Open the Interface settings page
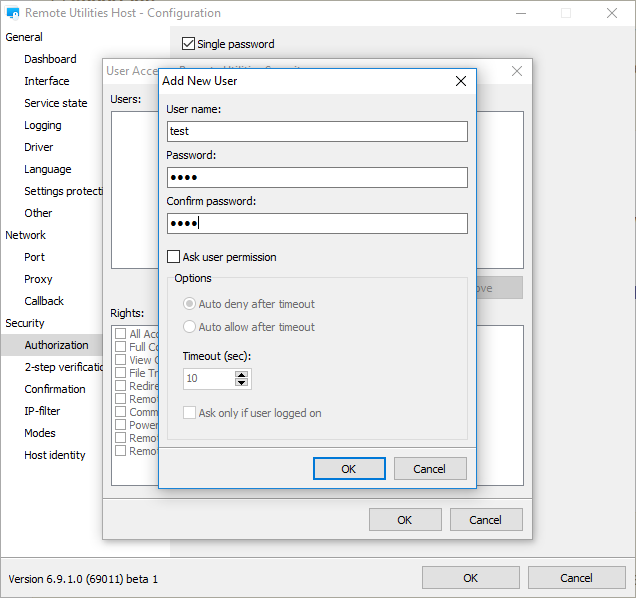The width and height of the screenshot is (636, 598). [47, 81]
